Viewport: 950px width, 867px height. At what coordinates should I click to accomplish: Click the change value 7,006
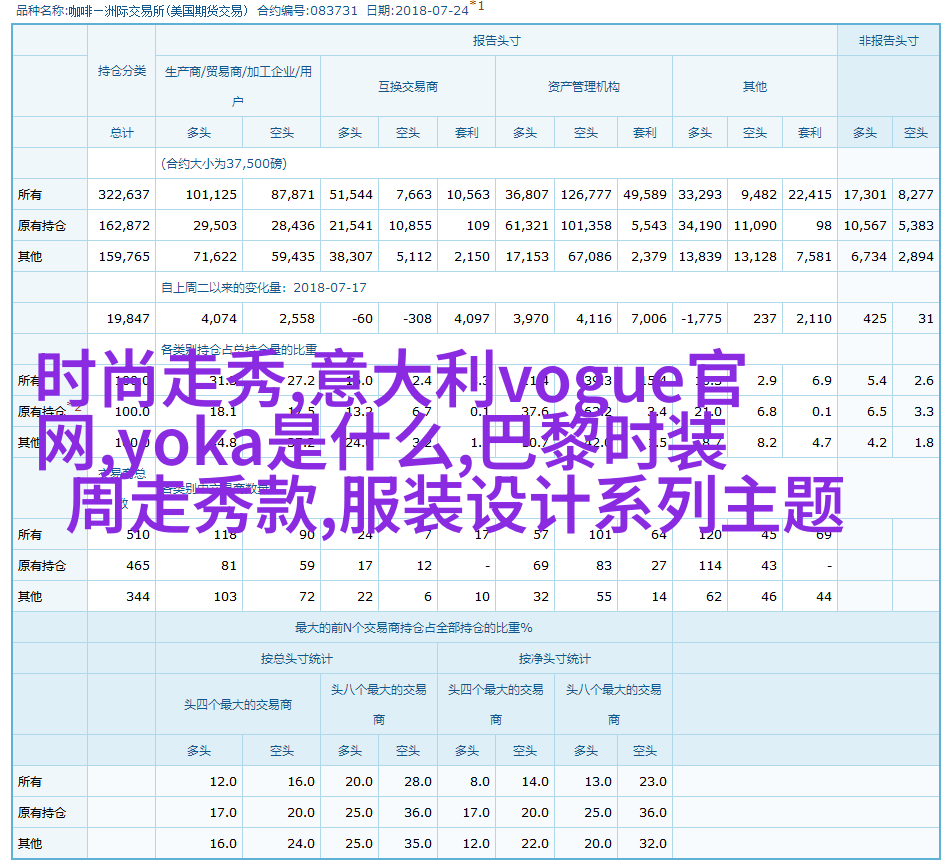pos(648,318)
